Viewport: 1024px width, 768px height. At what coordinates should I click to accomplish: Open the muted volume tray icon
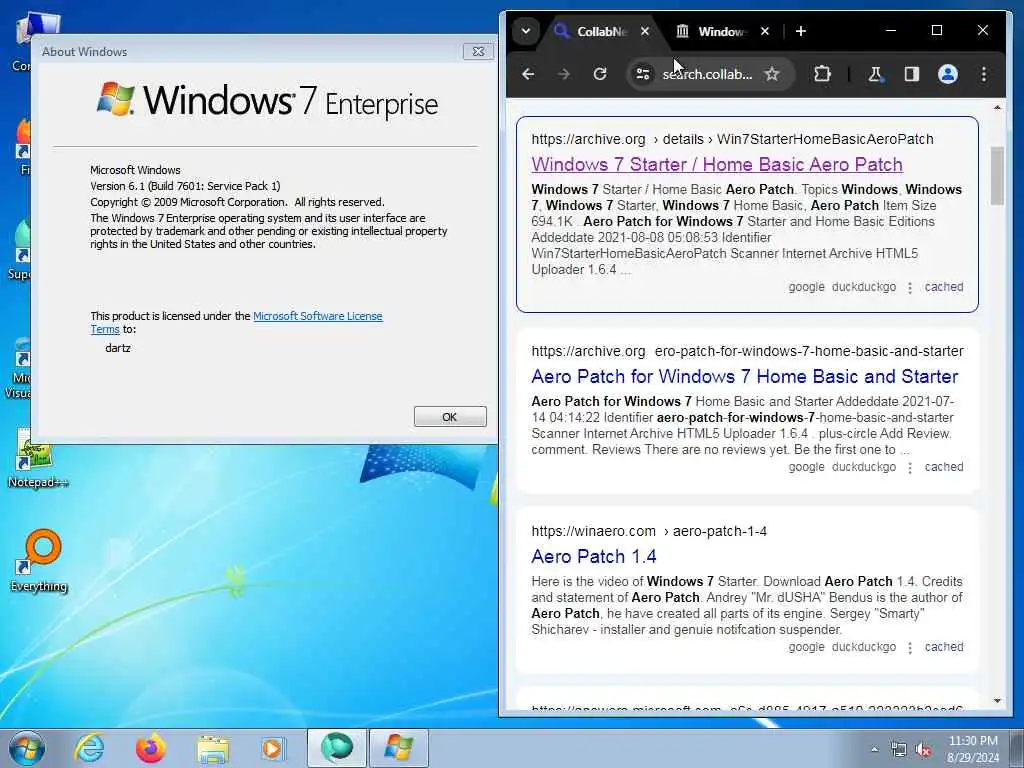pos(923,750)
